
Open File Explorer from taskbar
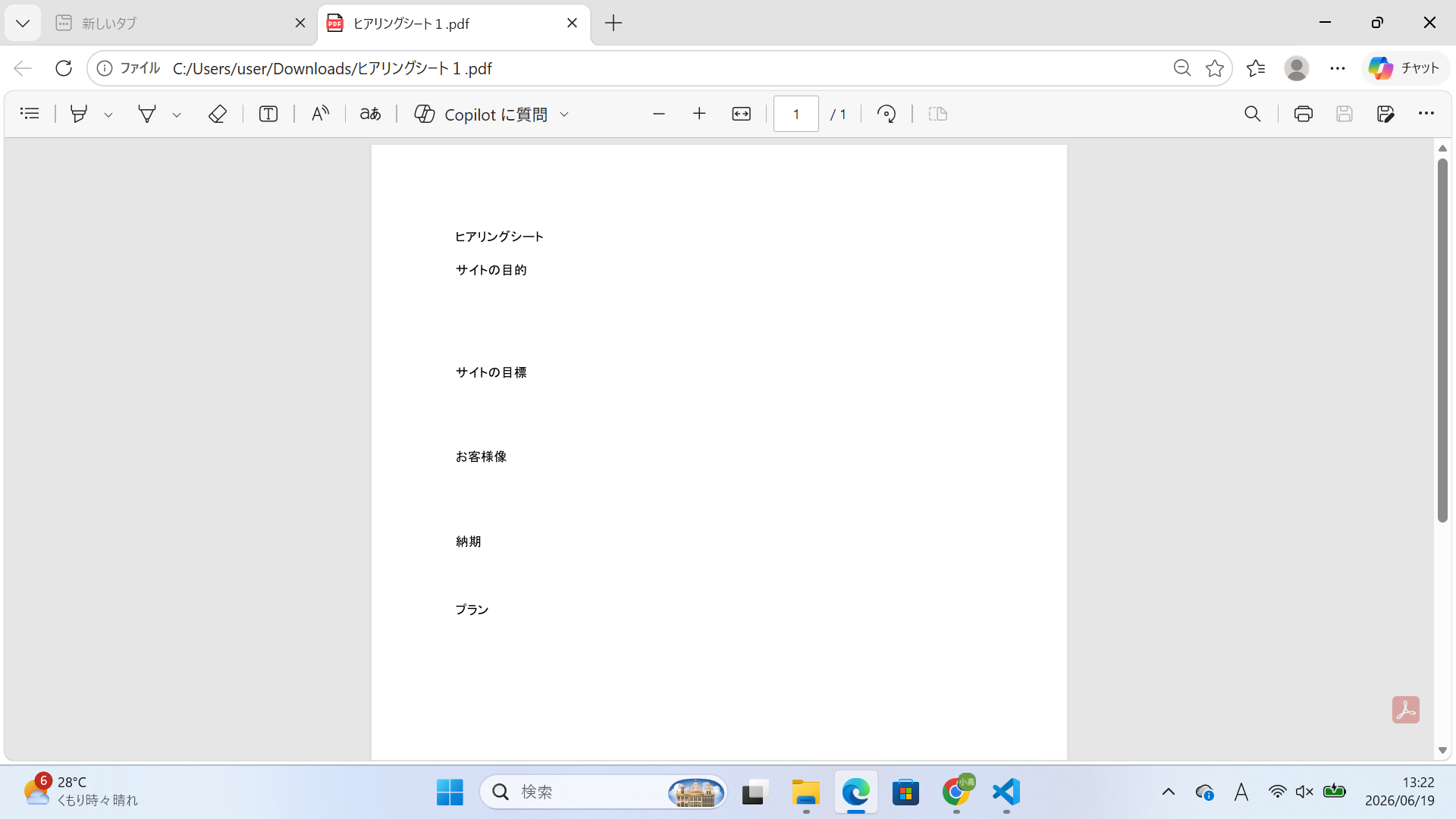tap(805, 792)
